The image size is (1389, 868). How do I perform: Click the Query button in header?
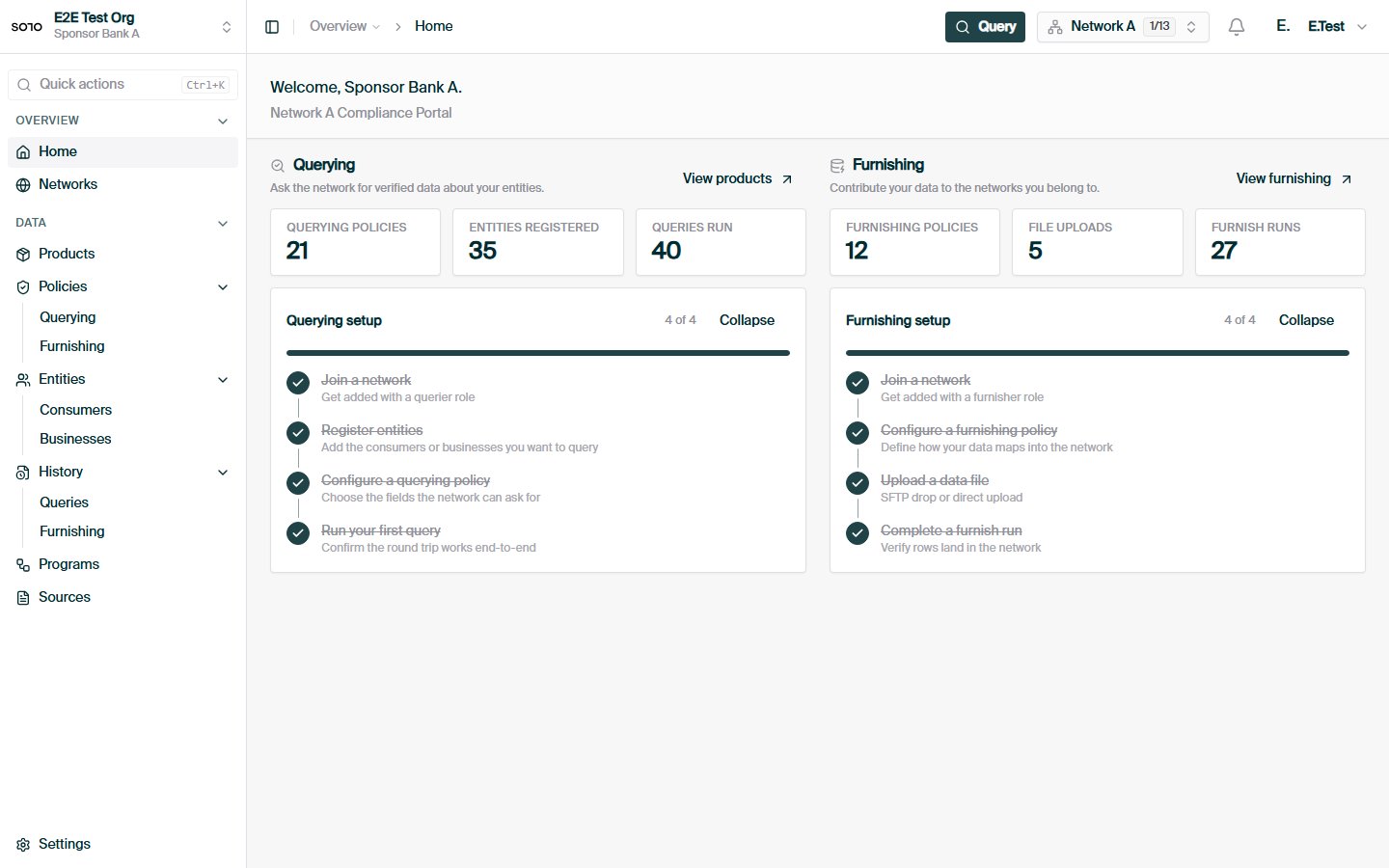985,27
